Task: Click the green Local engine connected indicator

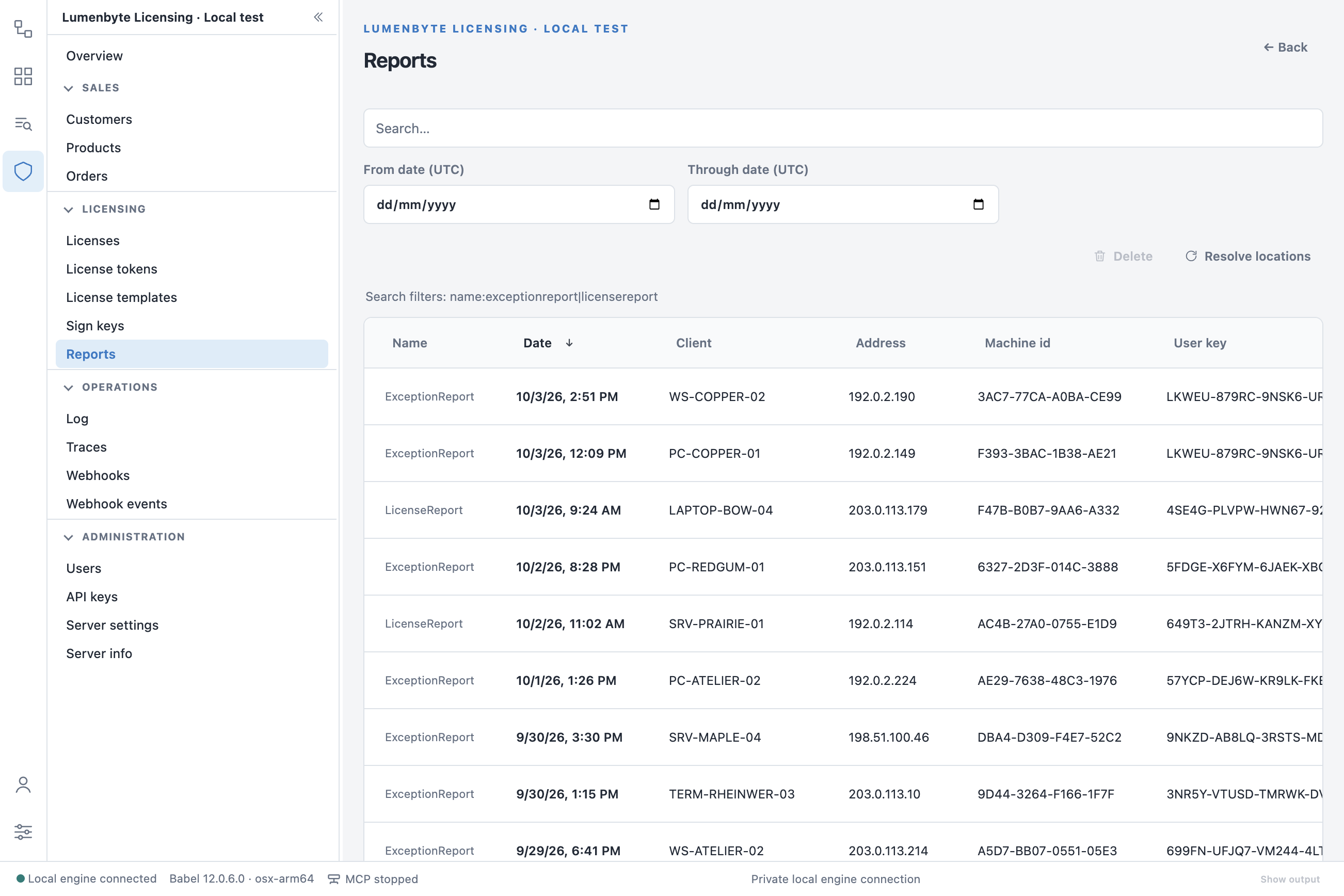Action: click(x=21, y=878)
